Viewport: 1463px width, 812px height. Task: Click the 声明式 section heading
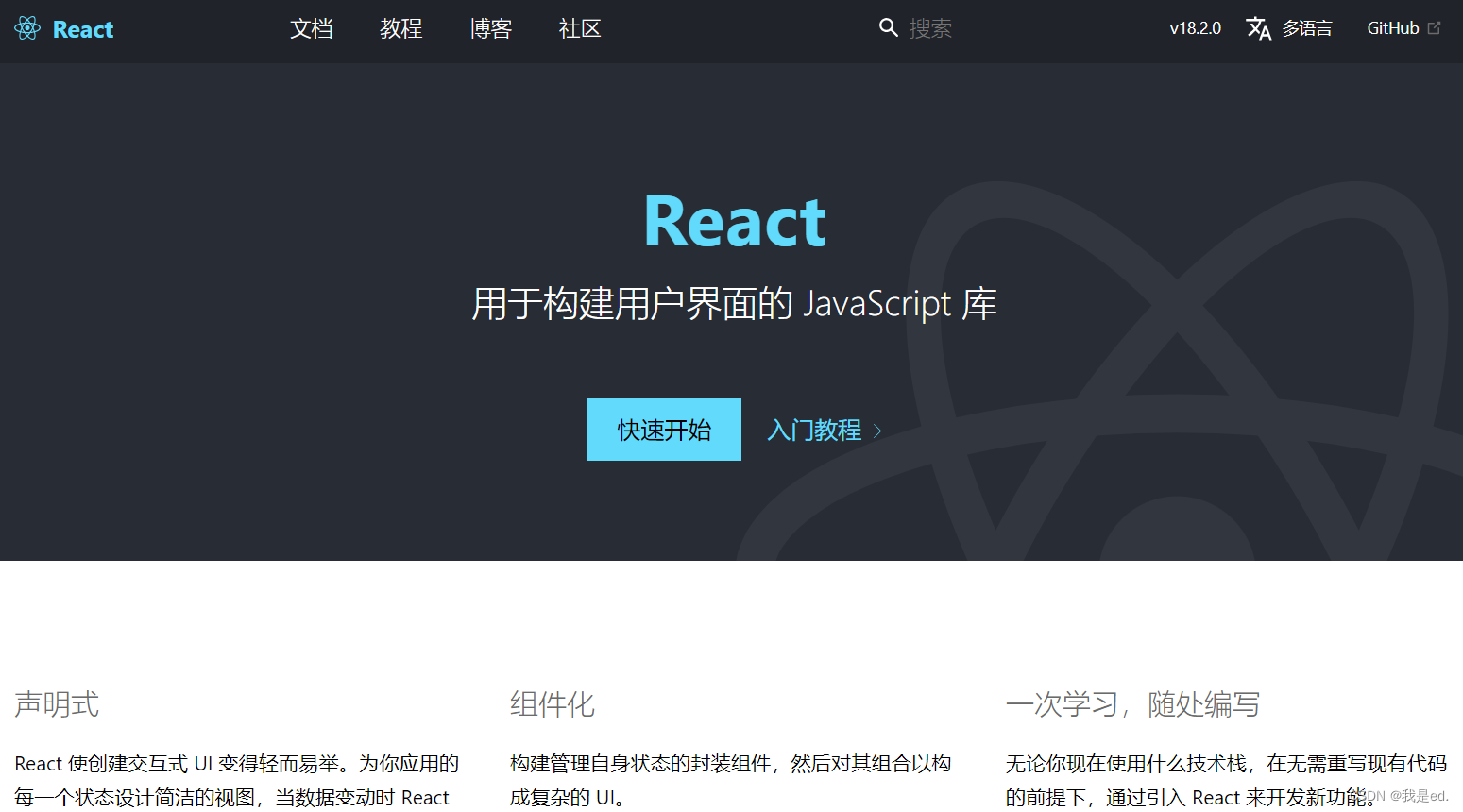click(x=55, y=703)
